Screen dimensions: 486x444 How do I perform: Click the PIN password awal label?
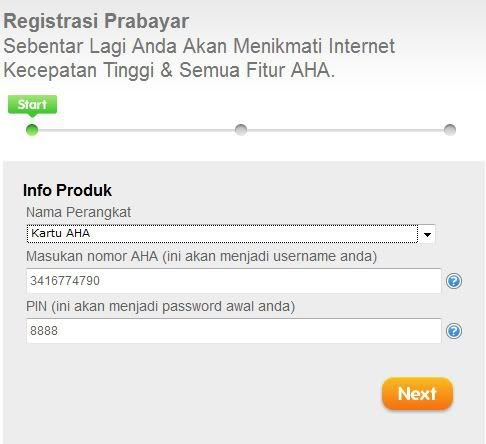(160, 306)
